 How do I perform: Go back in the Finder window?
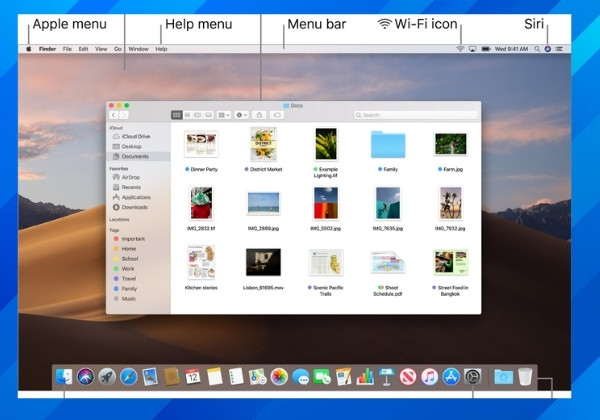(x=114, y=115)
